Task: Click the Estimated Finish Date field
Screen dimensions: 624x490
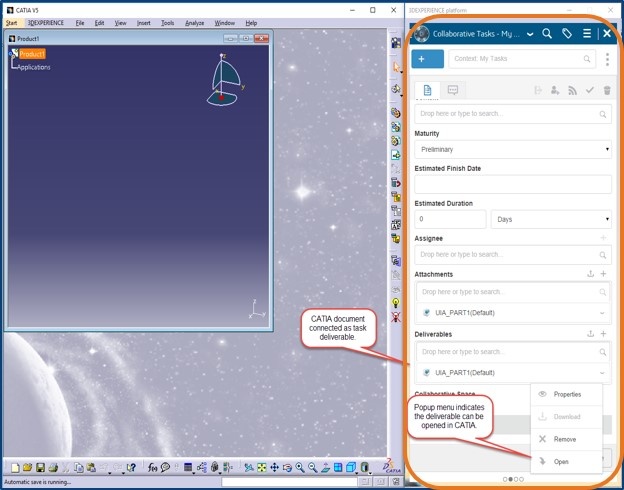Action: 513,184
